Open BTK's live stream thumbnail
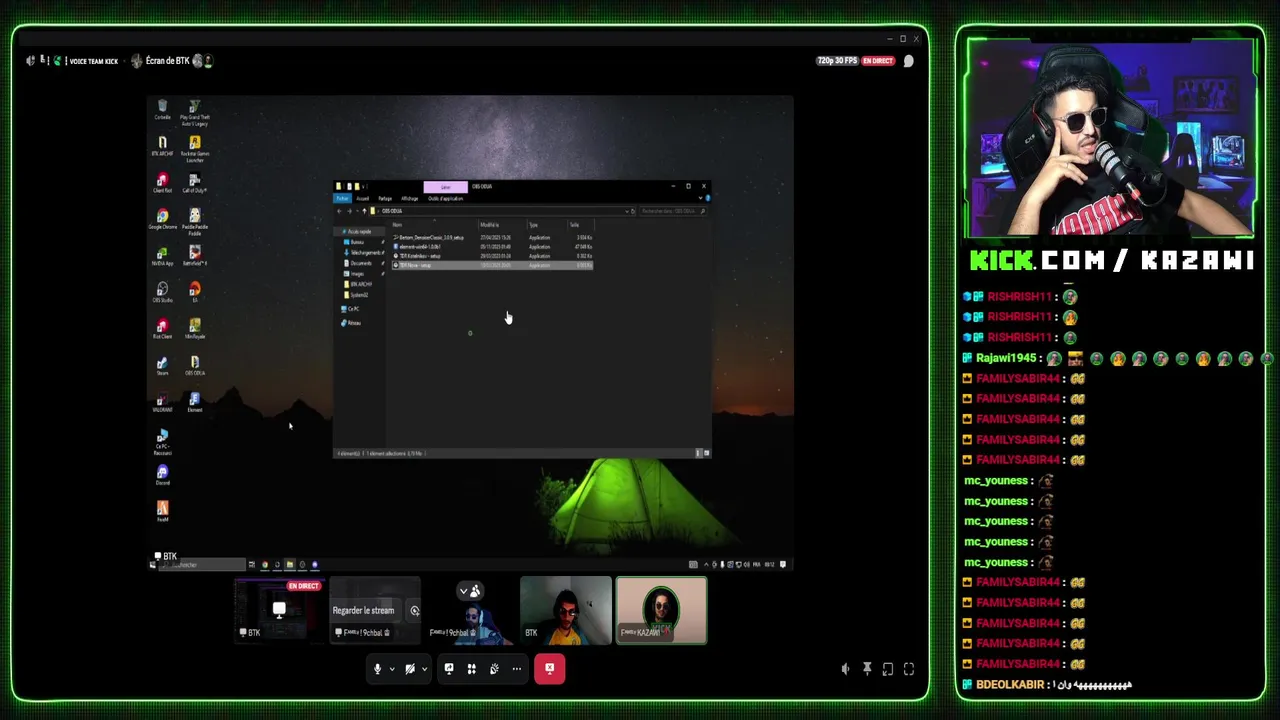 coord(279,610)
